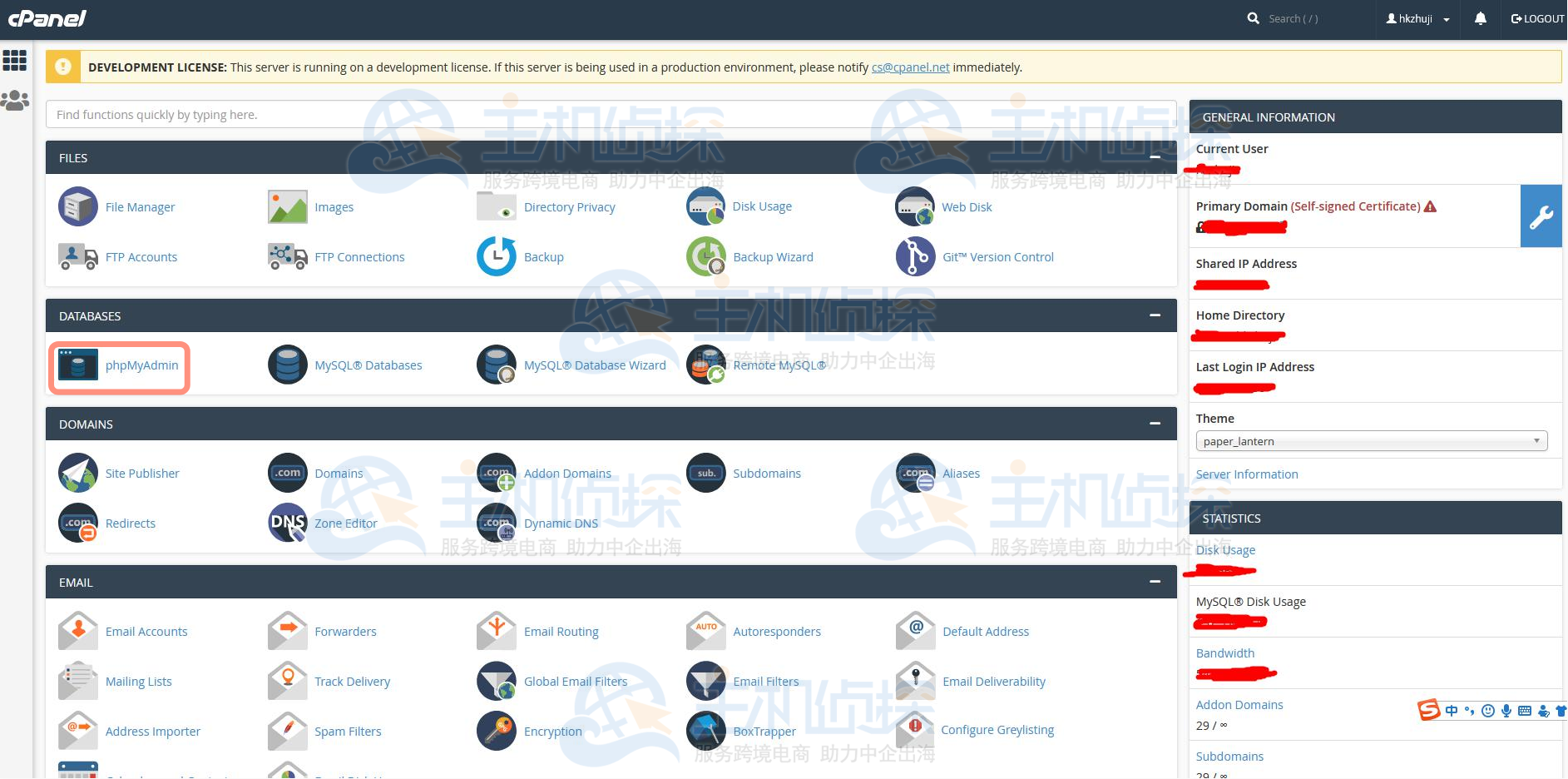
Task: Expand the hkzhuji user menu
Action: 1417,18
